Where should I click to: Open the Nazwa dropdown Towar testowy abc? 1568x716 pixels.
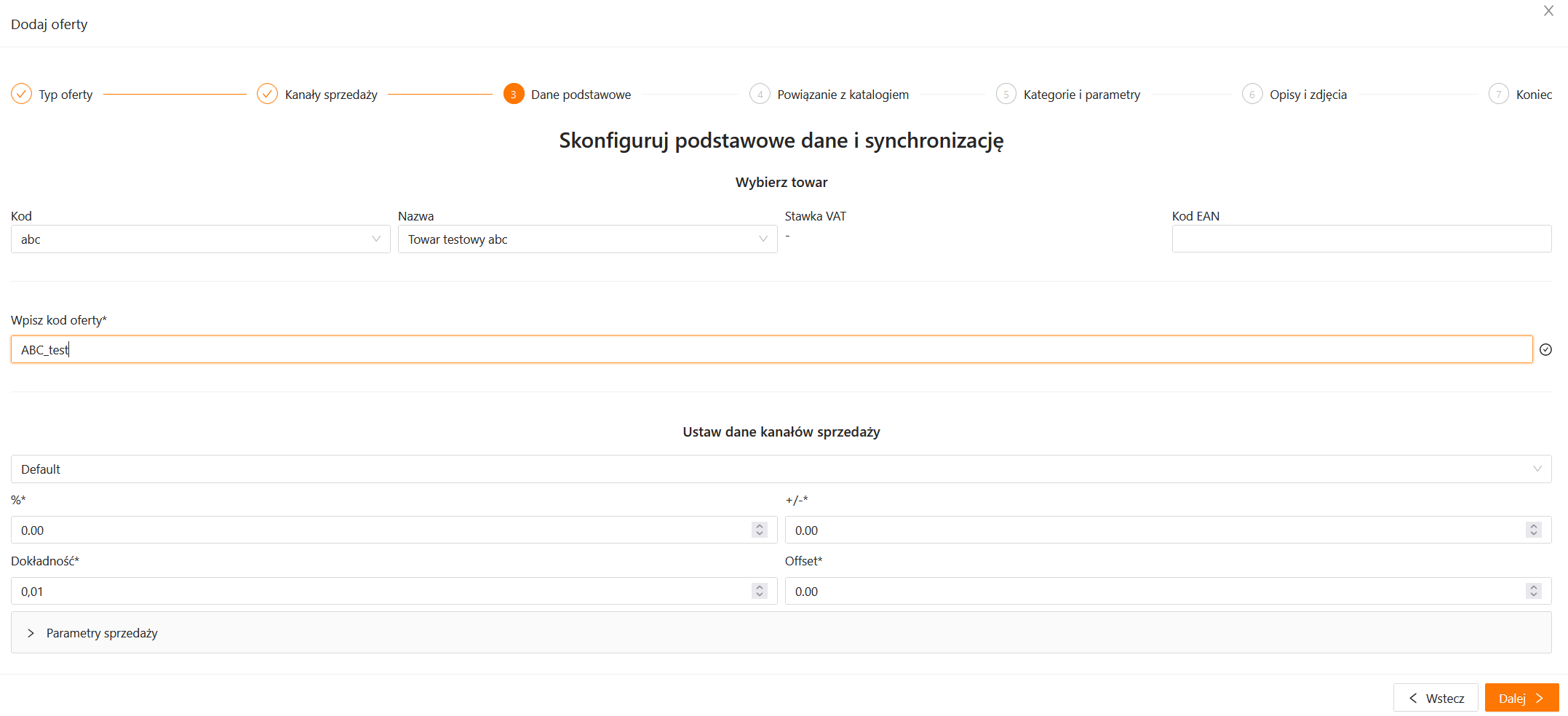(586, 239)
